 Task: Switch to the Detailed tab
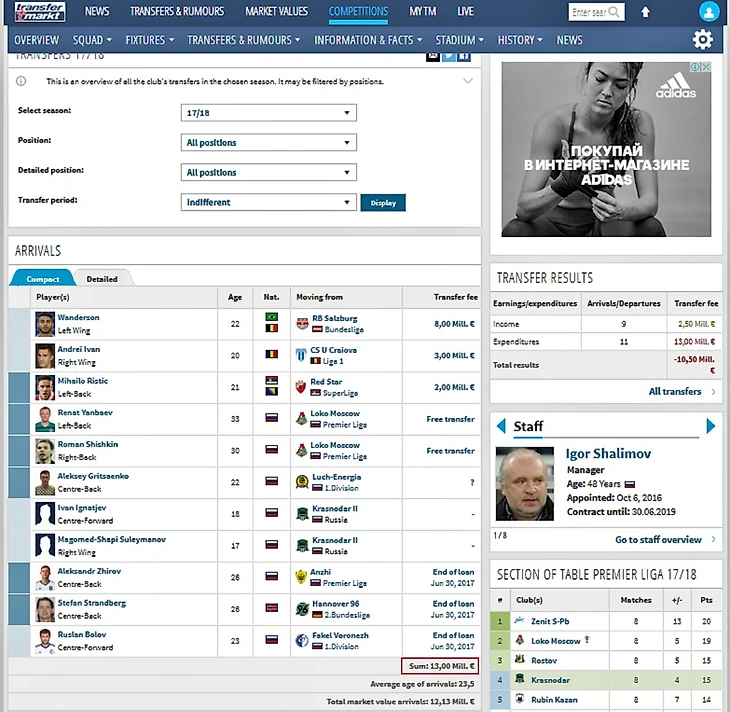pos(101,279)
